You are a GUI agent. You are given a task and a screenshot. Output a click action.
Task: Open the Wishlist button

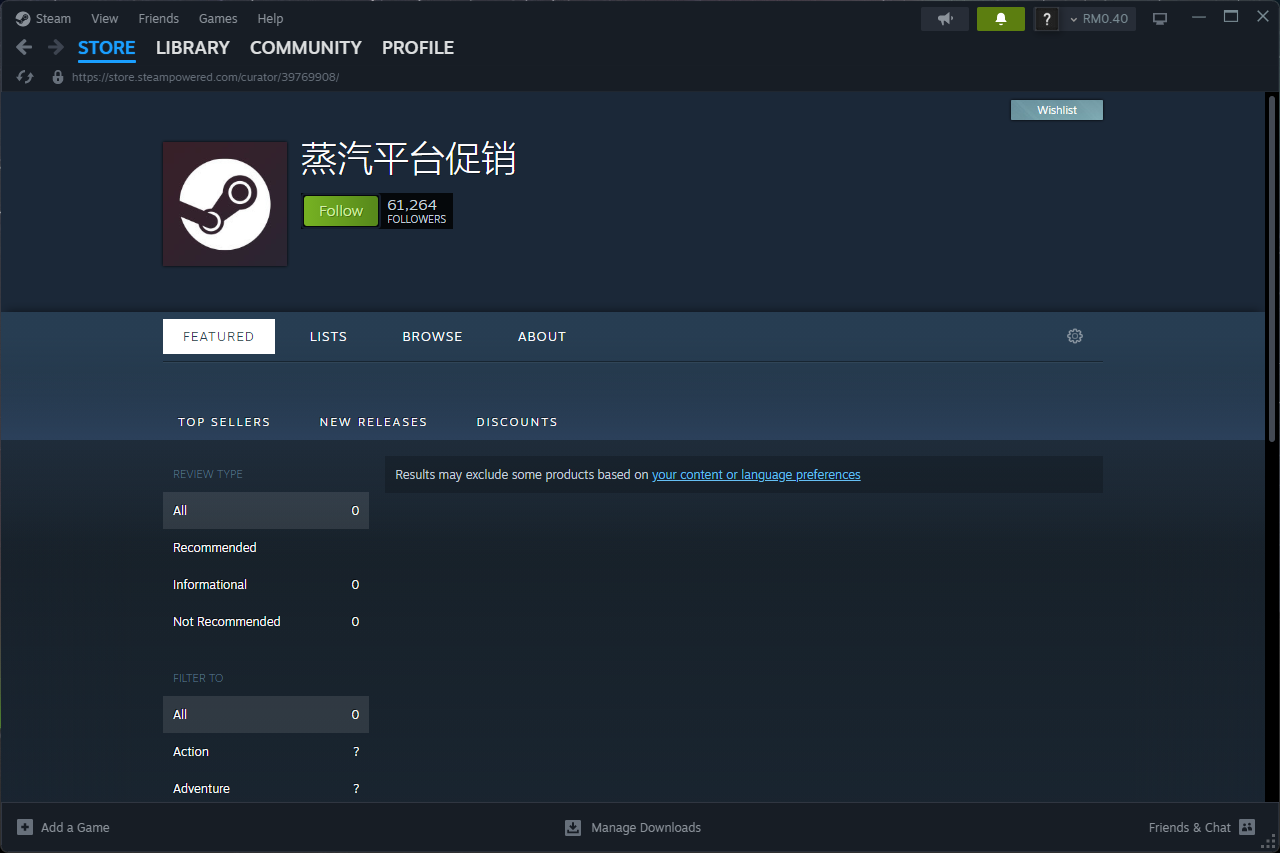[1057, 110]
